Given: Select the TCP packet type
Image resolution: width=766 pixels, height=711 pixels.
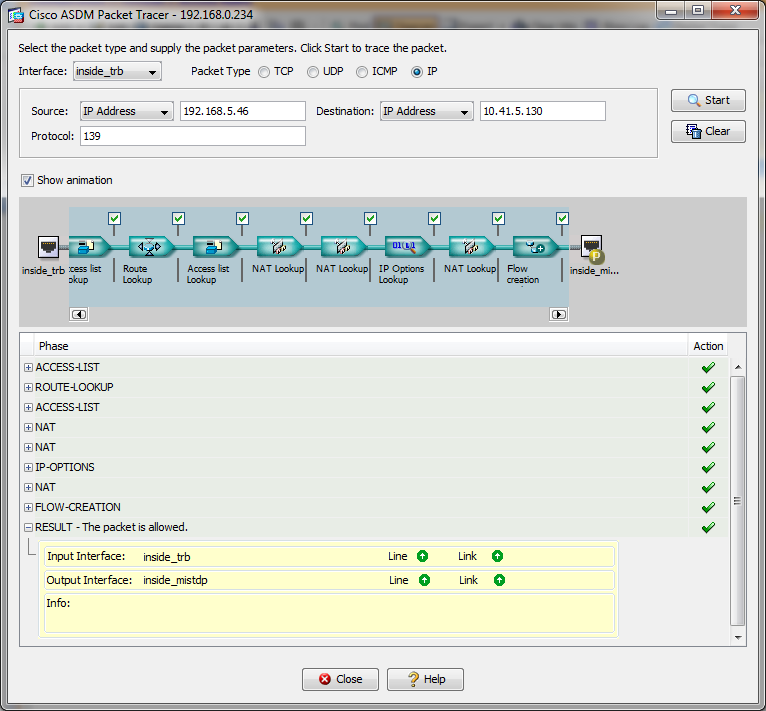Looking at the screenshot, I should click(x=264, y=72).
